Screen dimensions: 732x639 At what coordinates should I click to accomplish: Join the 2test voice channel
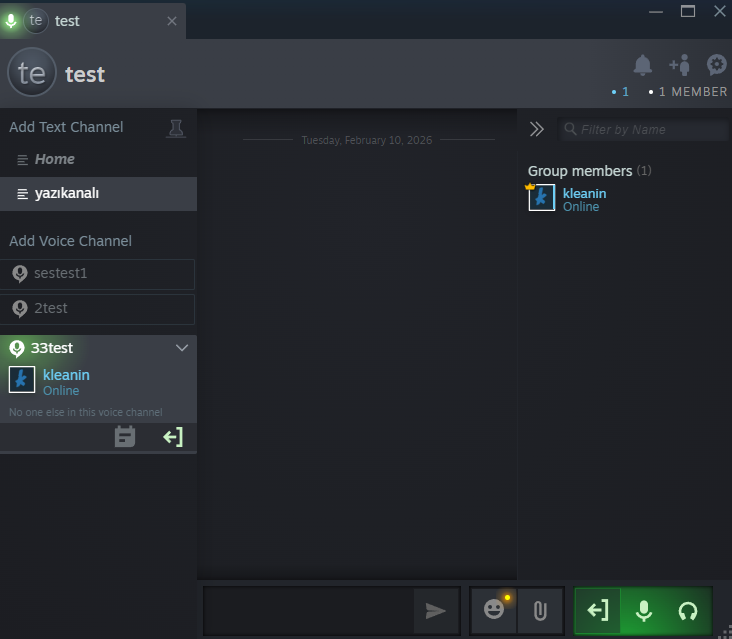(97, 309)
